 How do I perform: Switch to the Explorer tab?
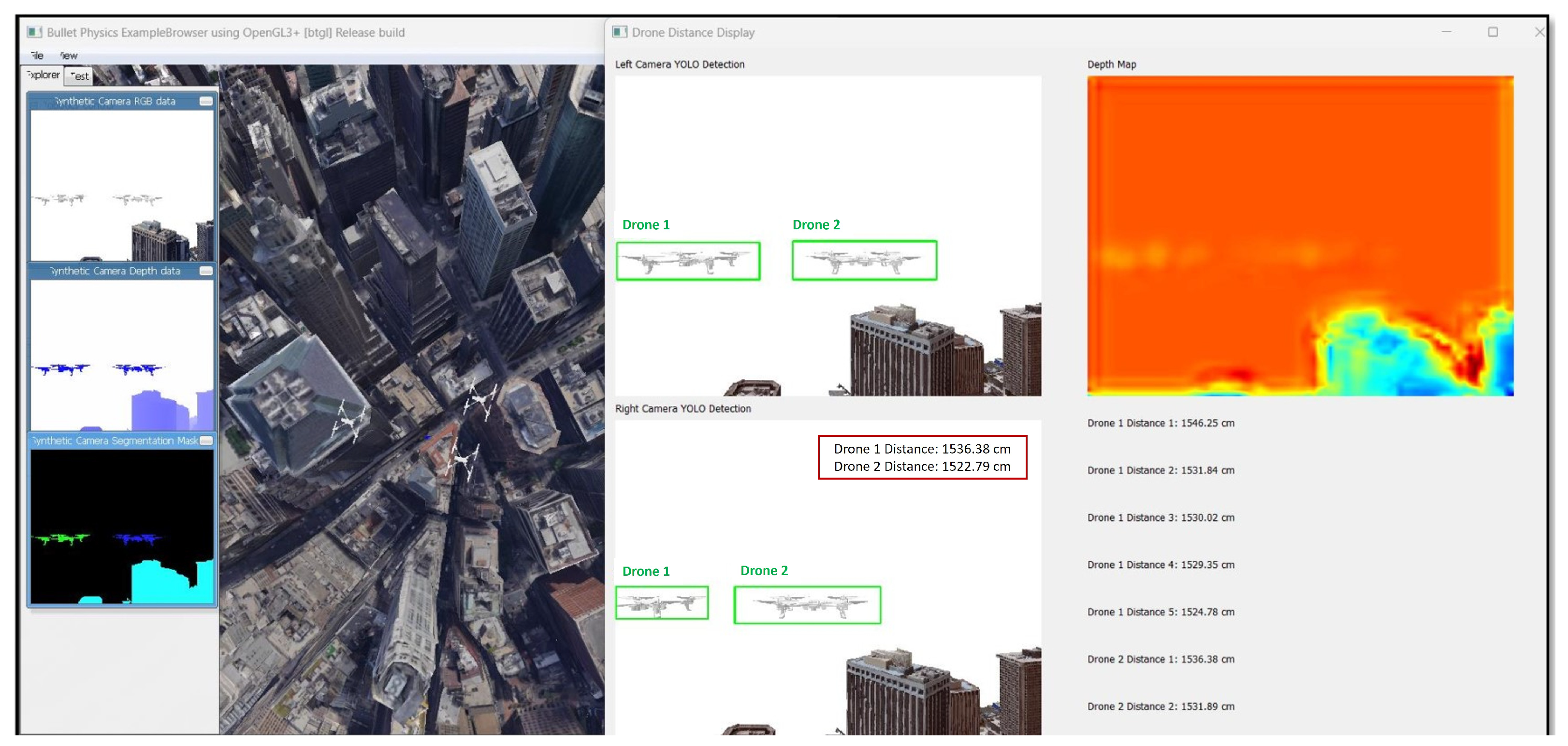tap(44, 75)
